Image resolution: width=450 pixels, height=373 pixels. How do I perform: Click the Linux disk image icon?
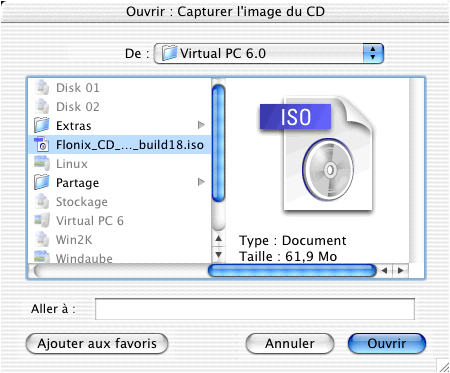tap(42, 164)
